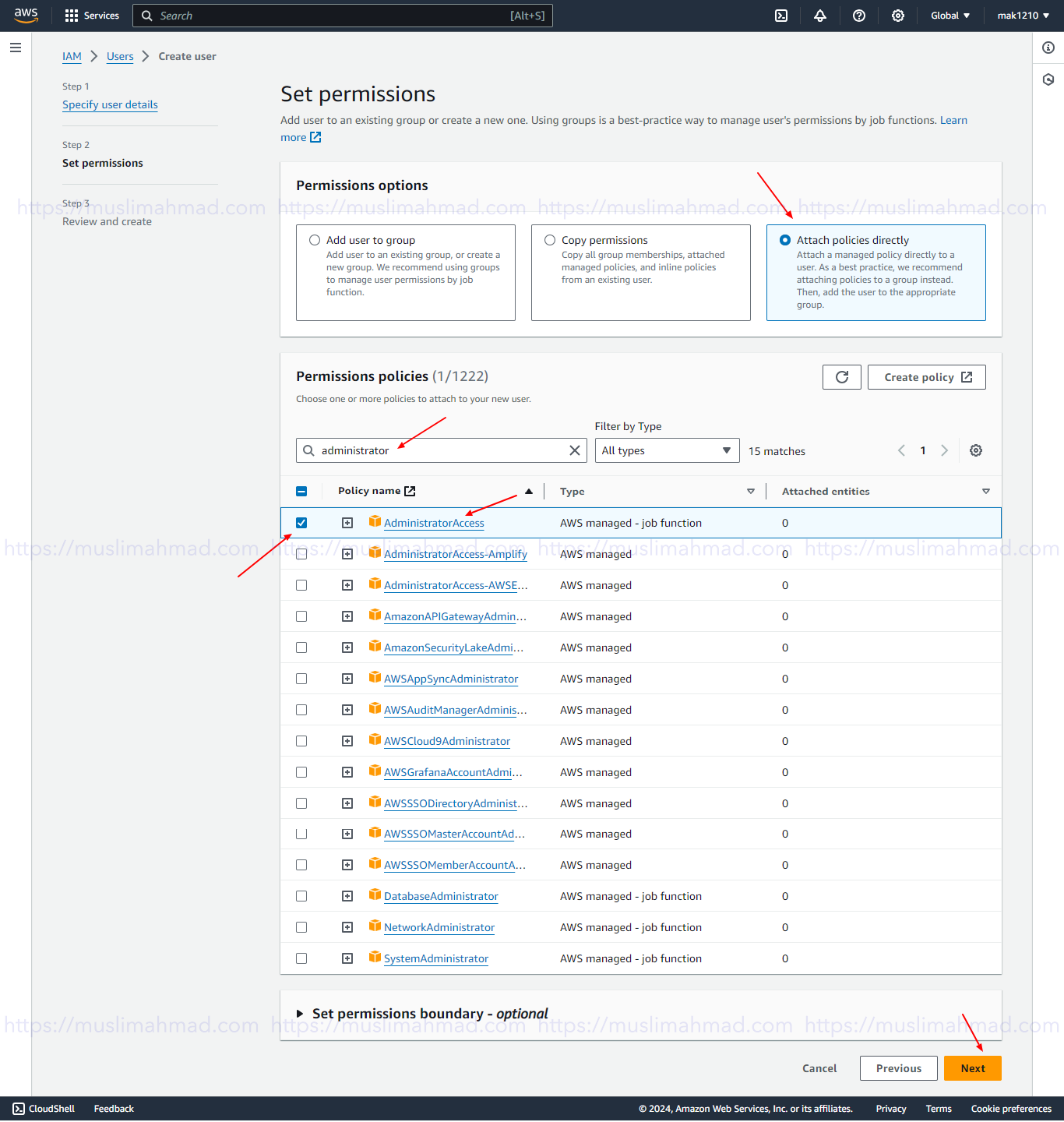Open the Type column filter arrow
The width and height of the screenshot is (1064, 1122).
click(x=751, y=492)
